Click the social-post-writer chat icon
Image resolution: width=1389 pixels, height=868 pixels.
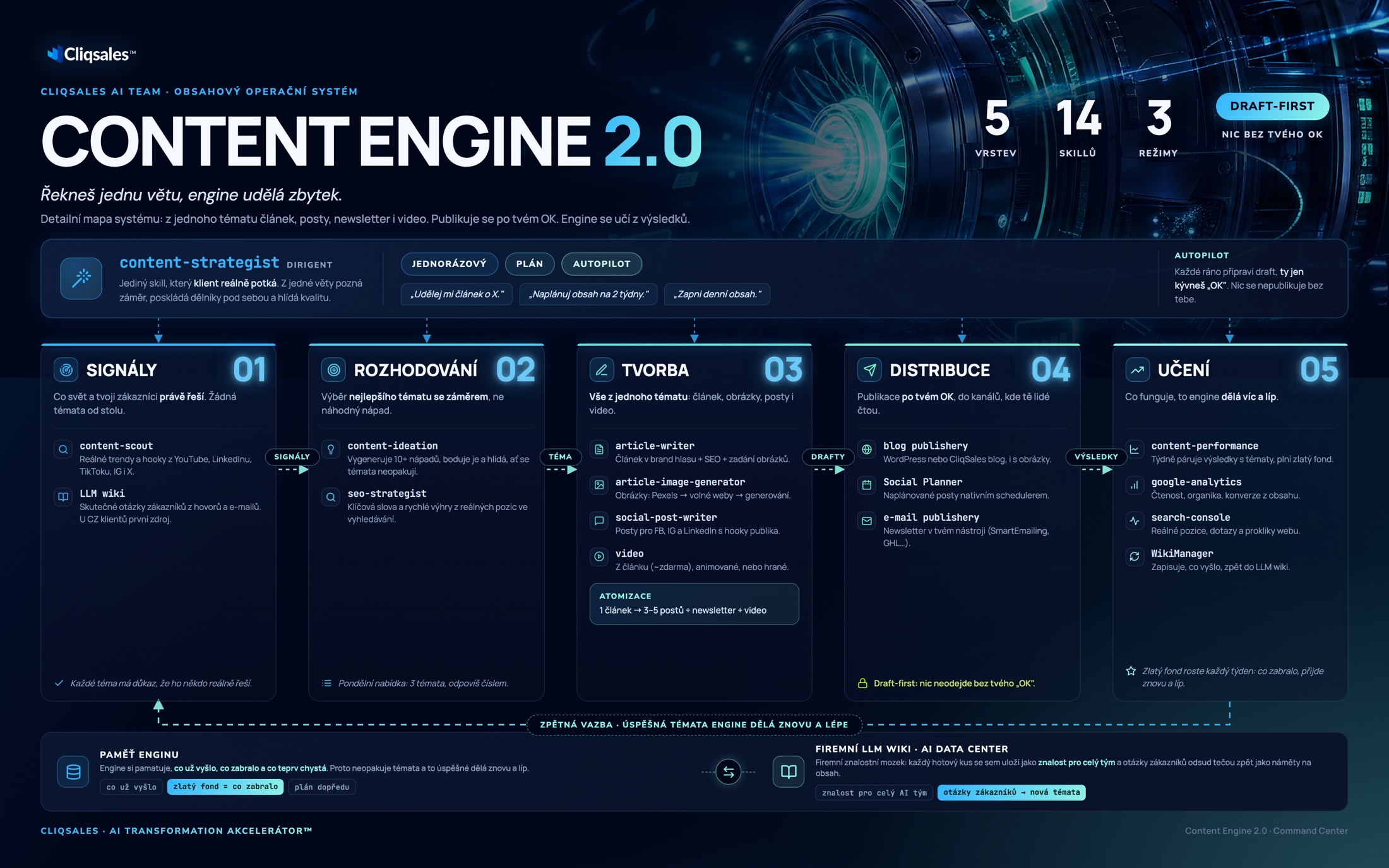click(x=599, y=521)
